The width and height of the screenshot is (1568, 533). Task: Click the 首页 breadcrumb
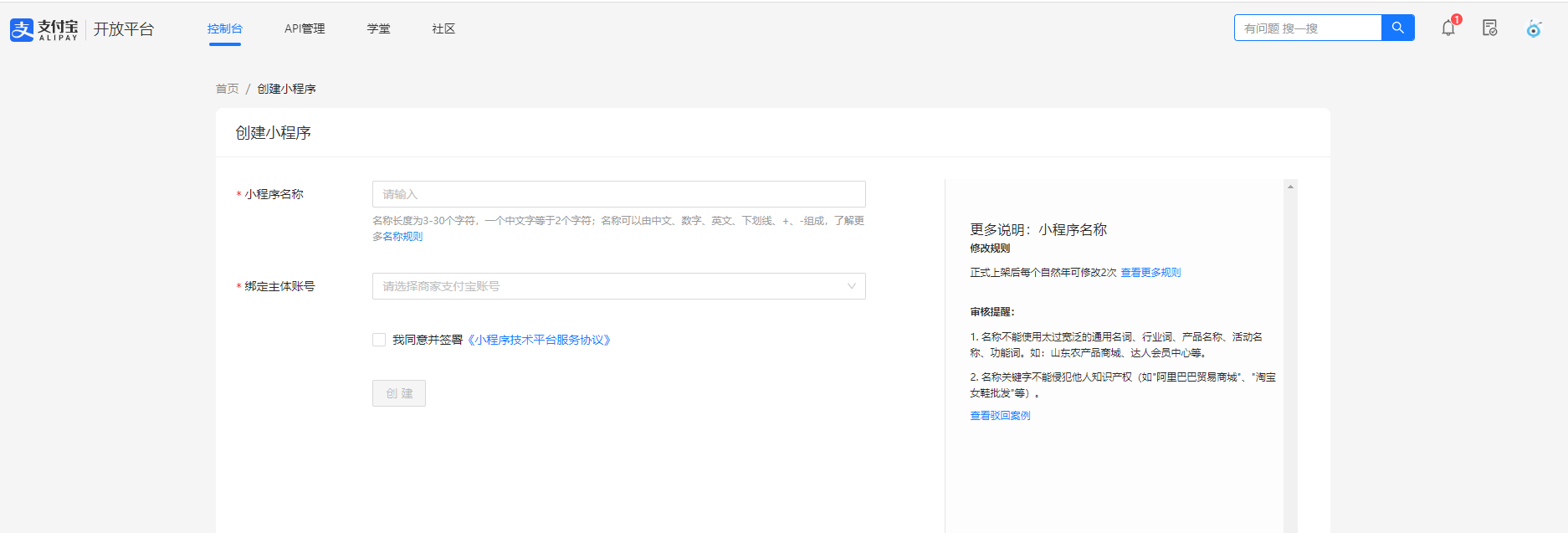tap(227, 89)
